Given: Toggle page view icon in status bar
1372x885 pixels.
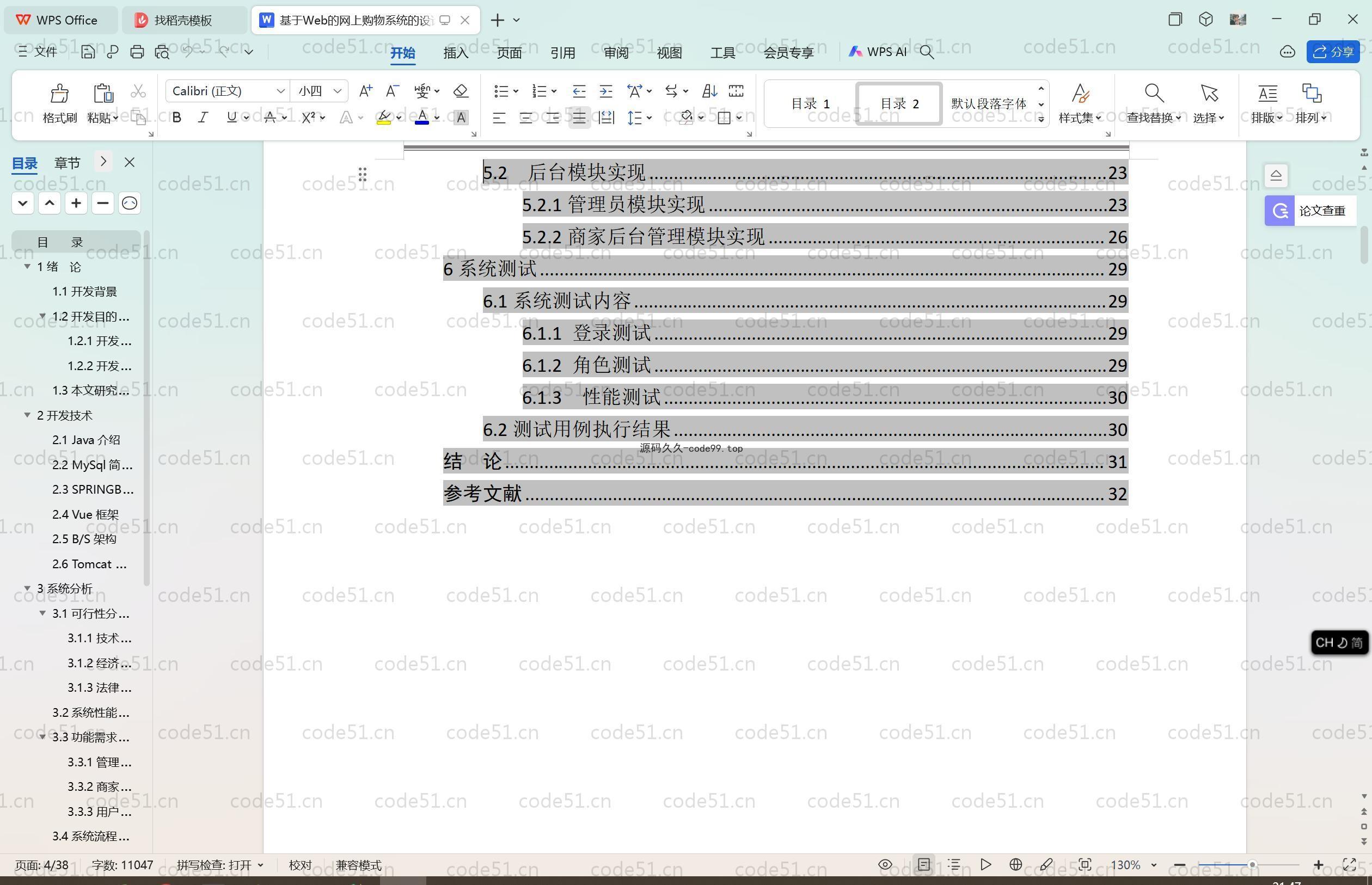Looking at the screenshot, I should click(x=924, y=864).
